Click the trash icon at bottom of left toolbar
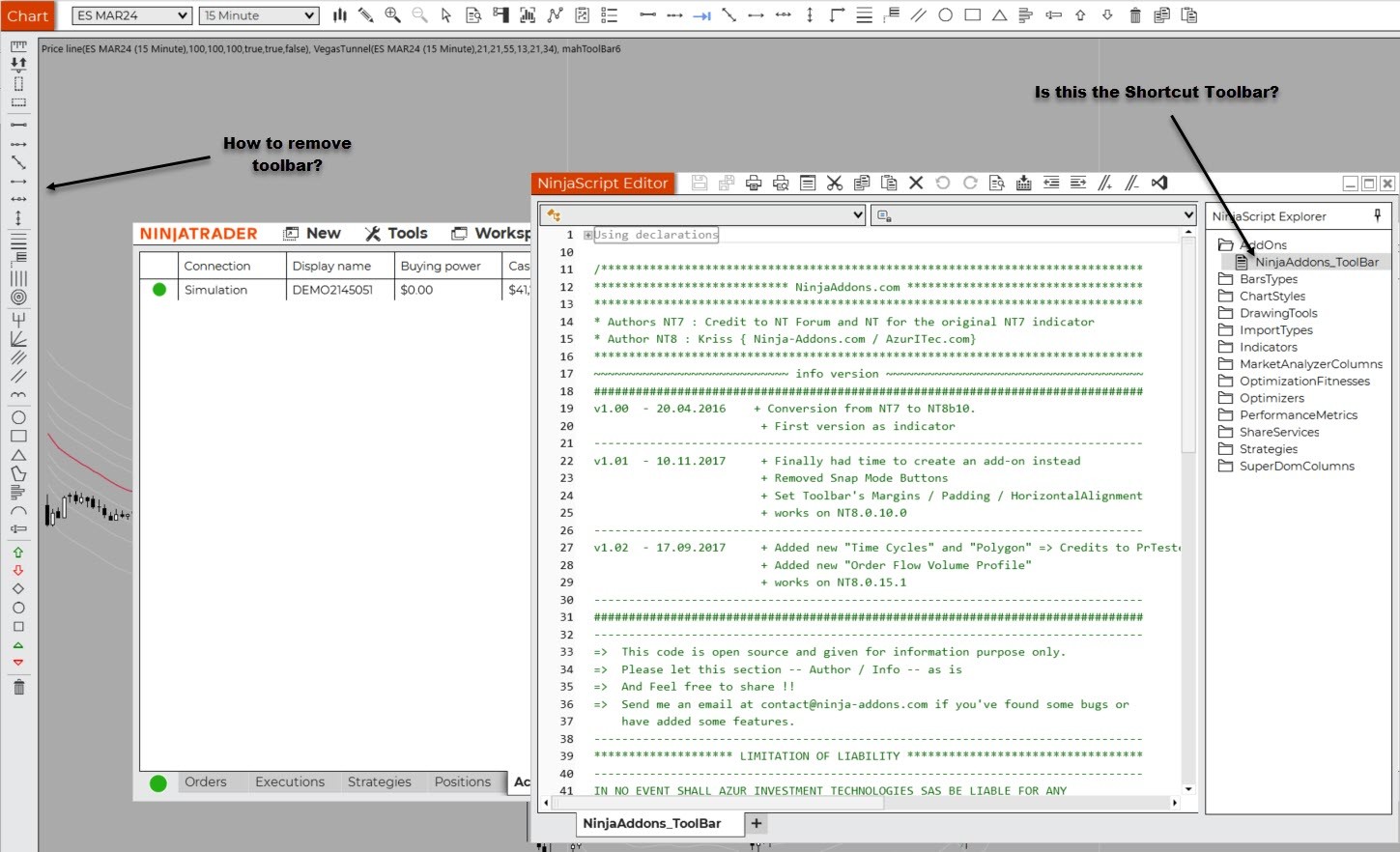This screenshot has width=1400, height=852. click(x=18, y=687)
